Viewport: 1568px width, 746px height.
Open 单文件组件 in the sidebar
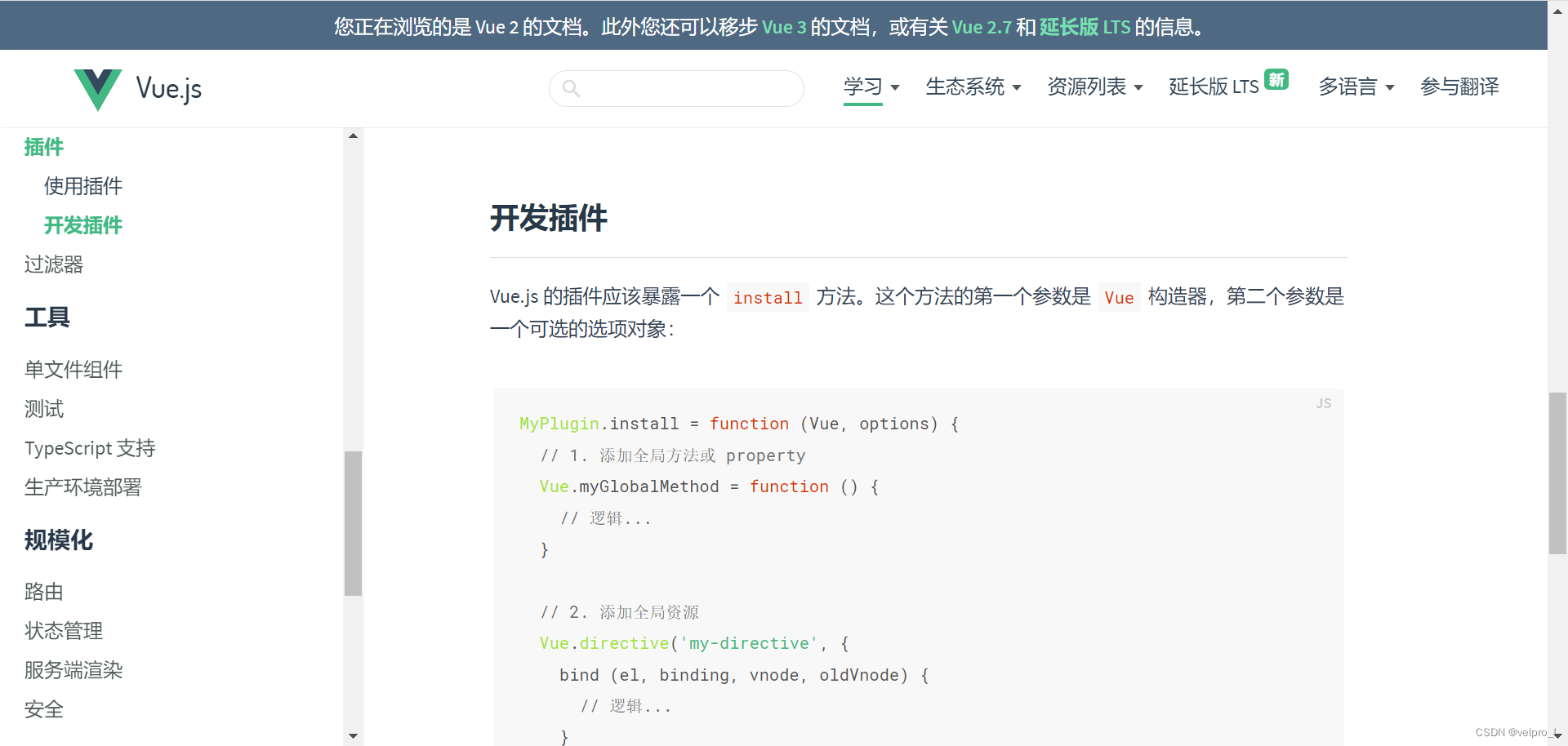(73, 370)
